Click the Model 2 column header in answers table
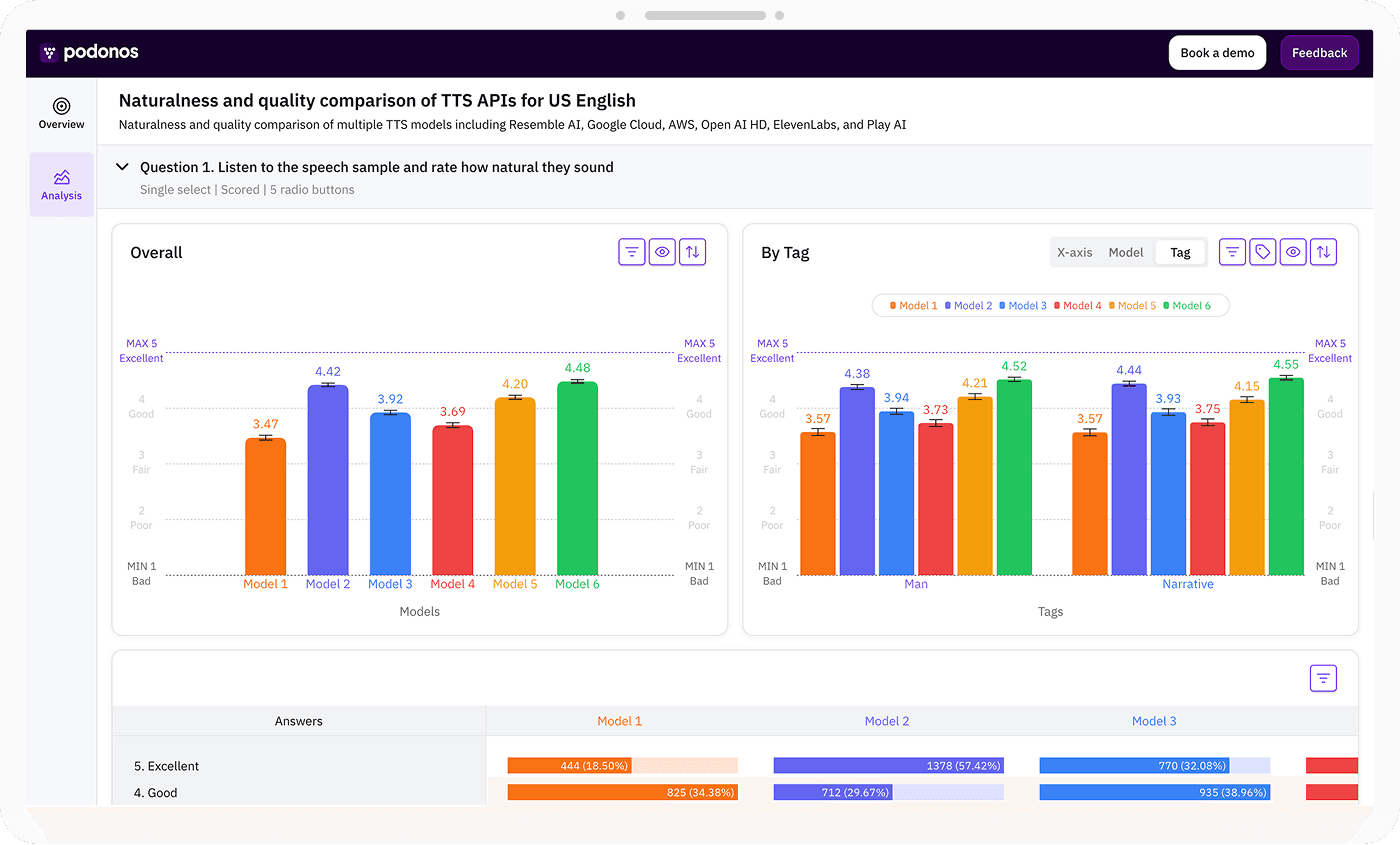This screenshot has height=845, width=1400. coord(887,721)
